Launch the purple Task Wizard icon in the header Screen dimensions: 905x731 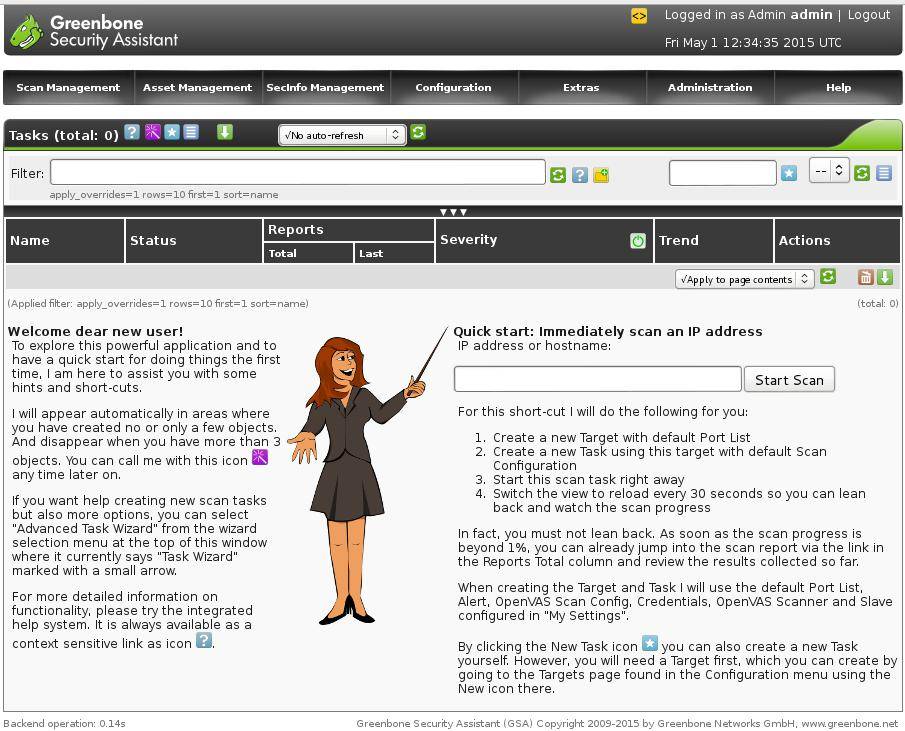coord(152,132)
